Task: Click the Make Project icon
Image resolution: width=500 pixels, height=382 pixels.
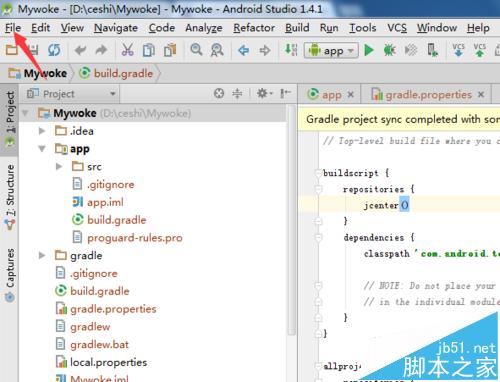Action: (291, 50)
